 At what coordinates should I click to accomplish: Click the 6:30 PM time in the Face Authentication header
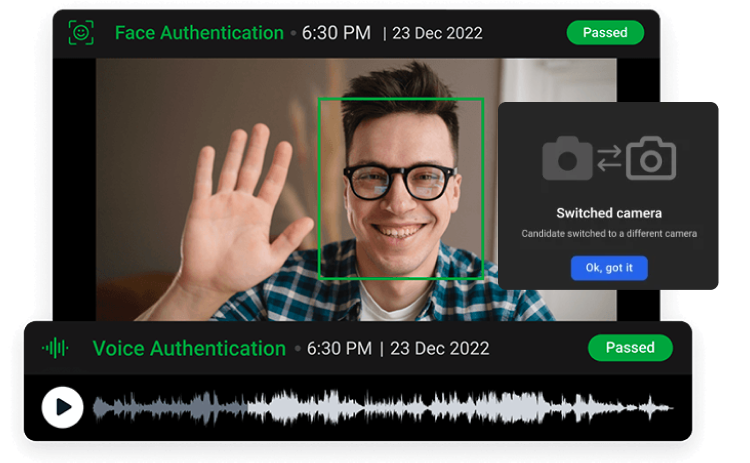coord(336,33)
